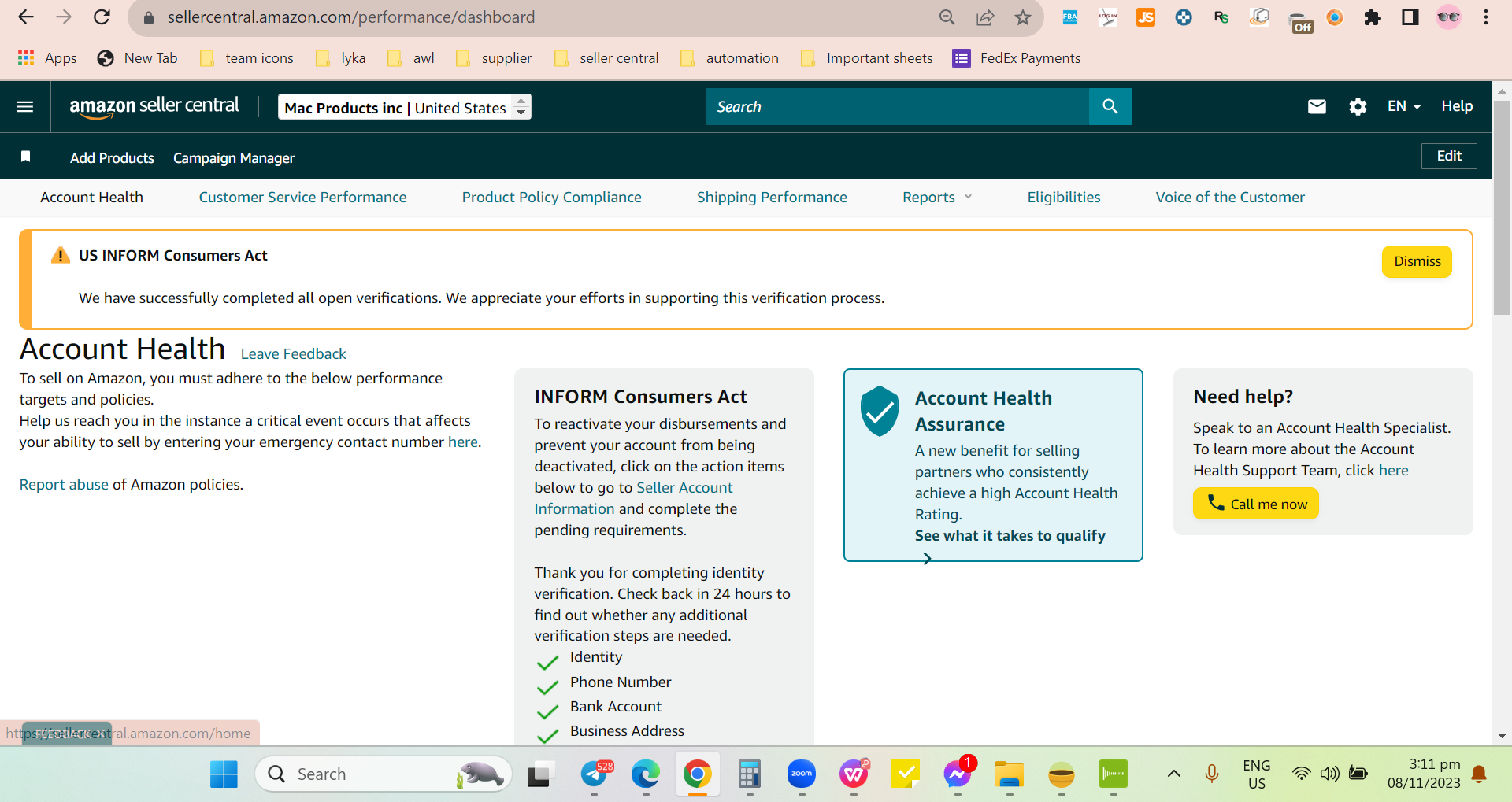Select Account Health tab

pyautogui.click(x=91, y=198)
